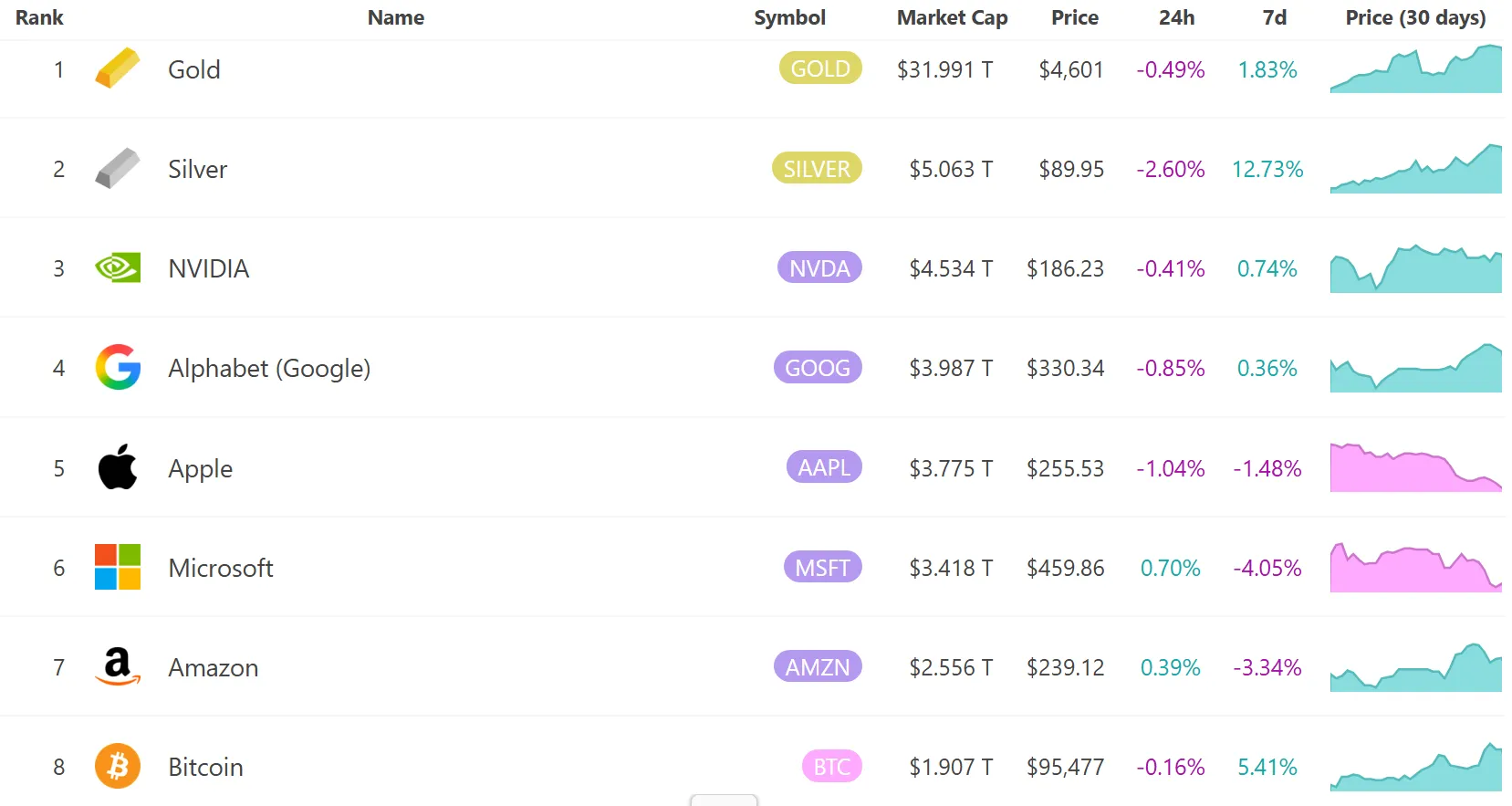Open the Alphabet (Google) link
1512x806 pixels.
coord(269,368)
